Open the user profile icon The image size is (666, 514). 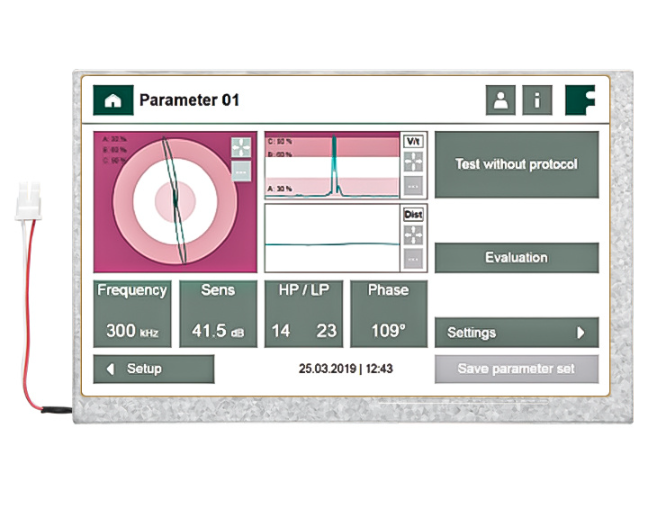[501, 100]
